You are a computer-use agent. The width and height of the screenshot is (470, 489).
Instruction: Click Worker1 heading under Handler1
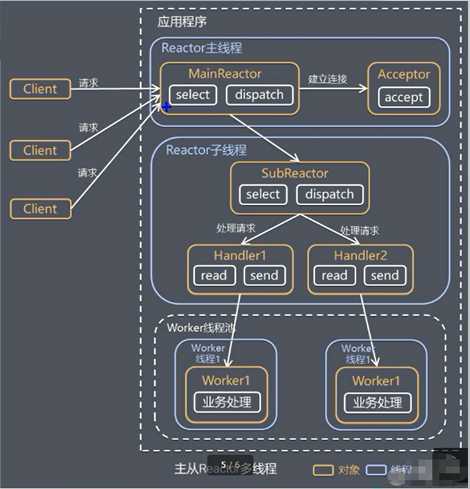(x=226, y=380)
